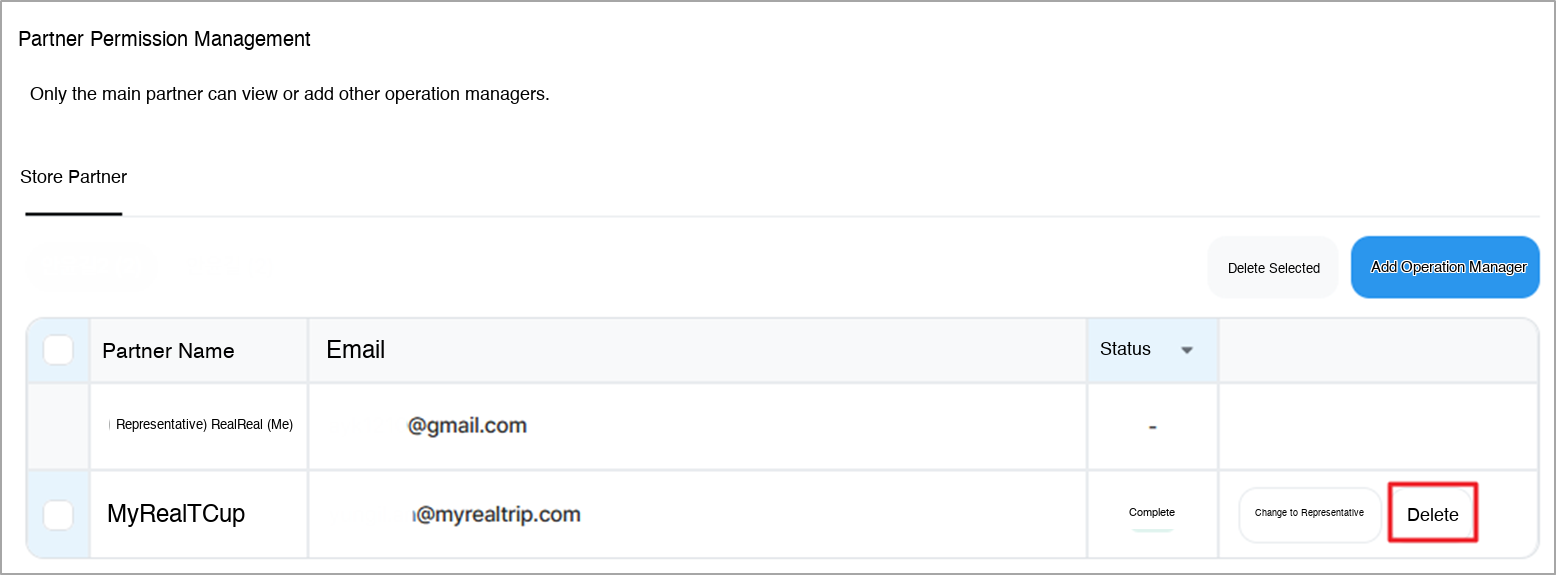Select the @myrealtrip.com email cell
This screenshot has height=575, width=1556.
(x=497, y=515)
